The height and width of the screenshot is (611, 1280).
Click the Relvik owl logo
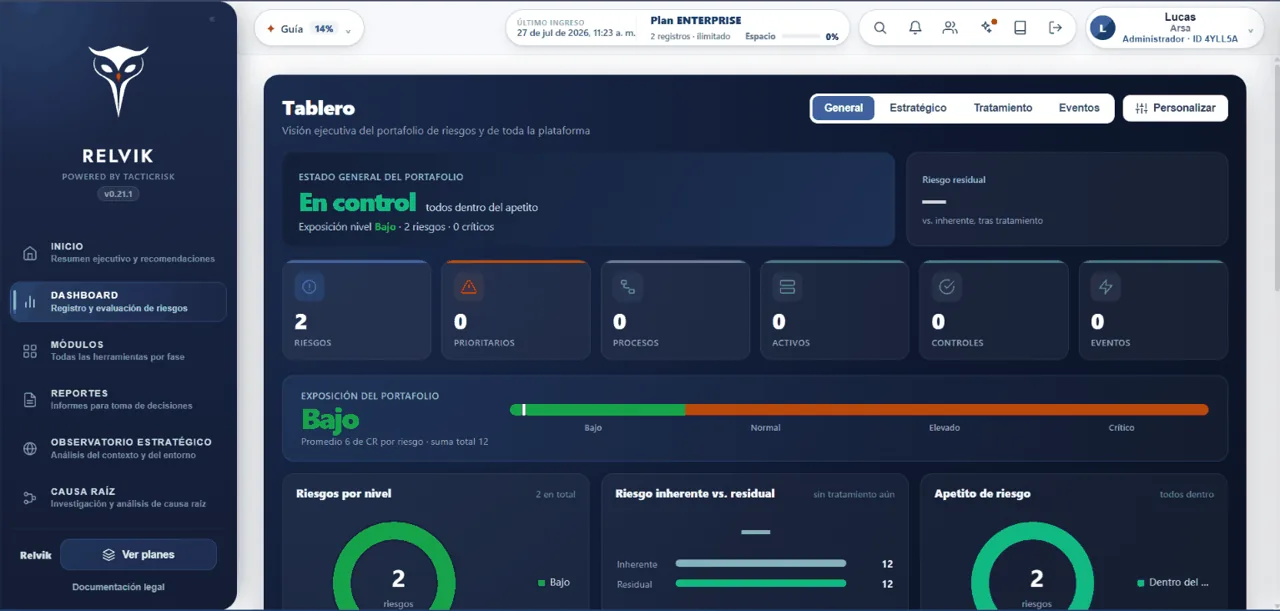click(x=119, y=81)
